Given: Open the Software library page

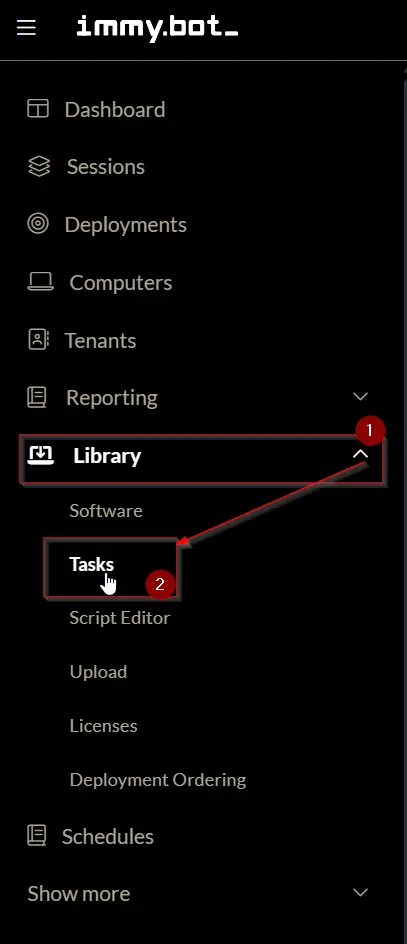Looking at the screenshot, I should (x=106, y=511).
